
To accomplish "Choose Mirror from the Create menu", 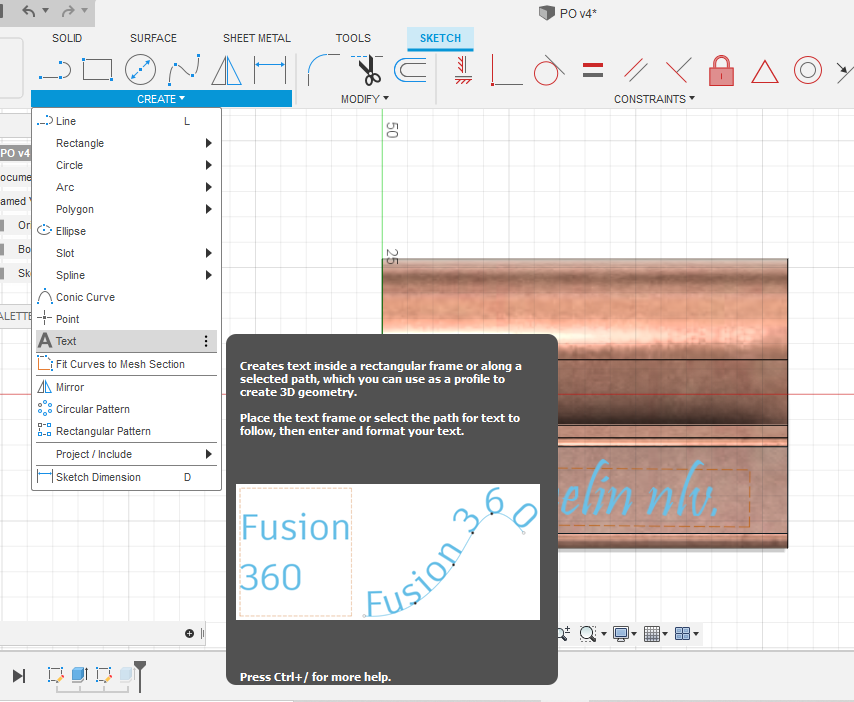I will (126, 387).
